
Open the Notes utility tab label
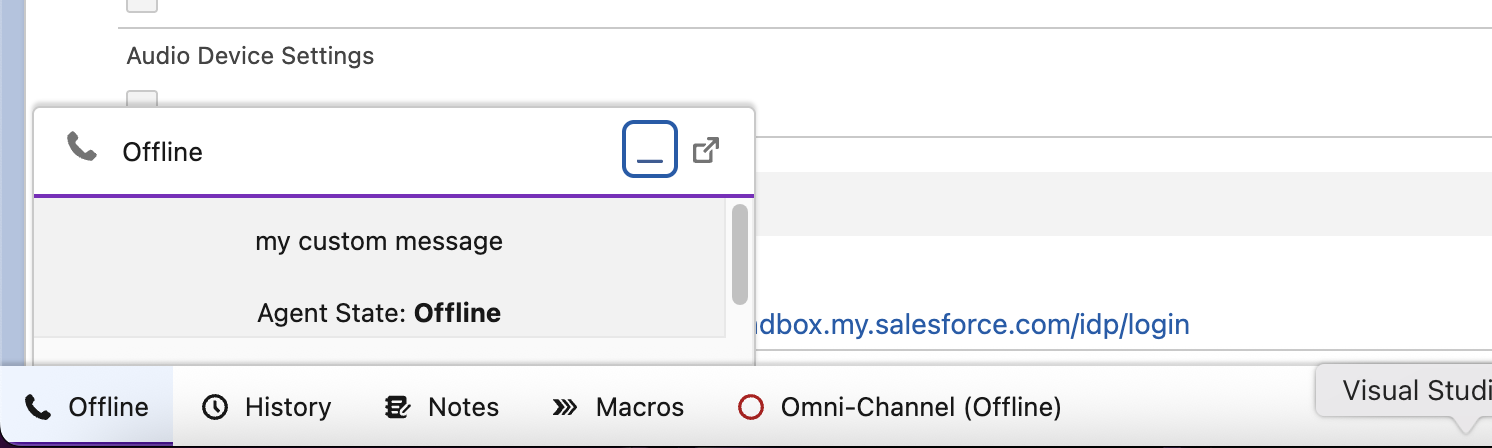pyautogui.click(x=463, y=407)
